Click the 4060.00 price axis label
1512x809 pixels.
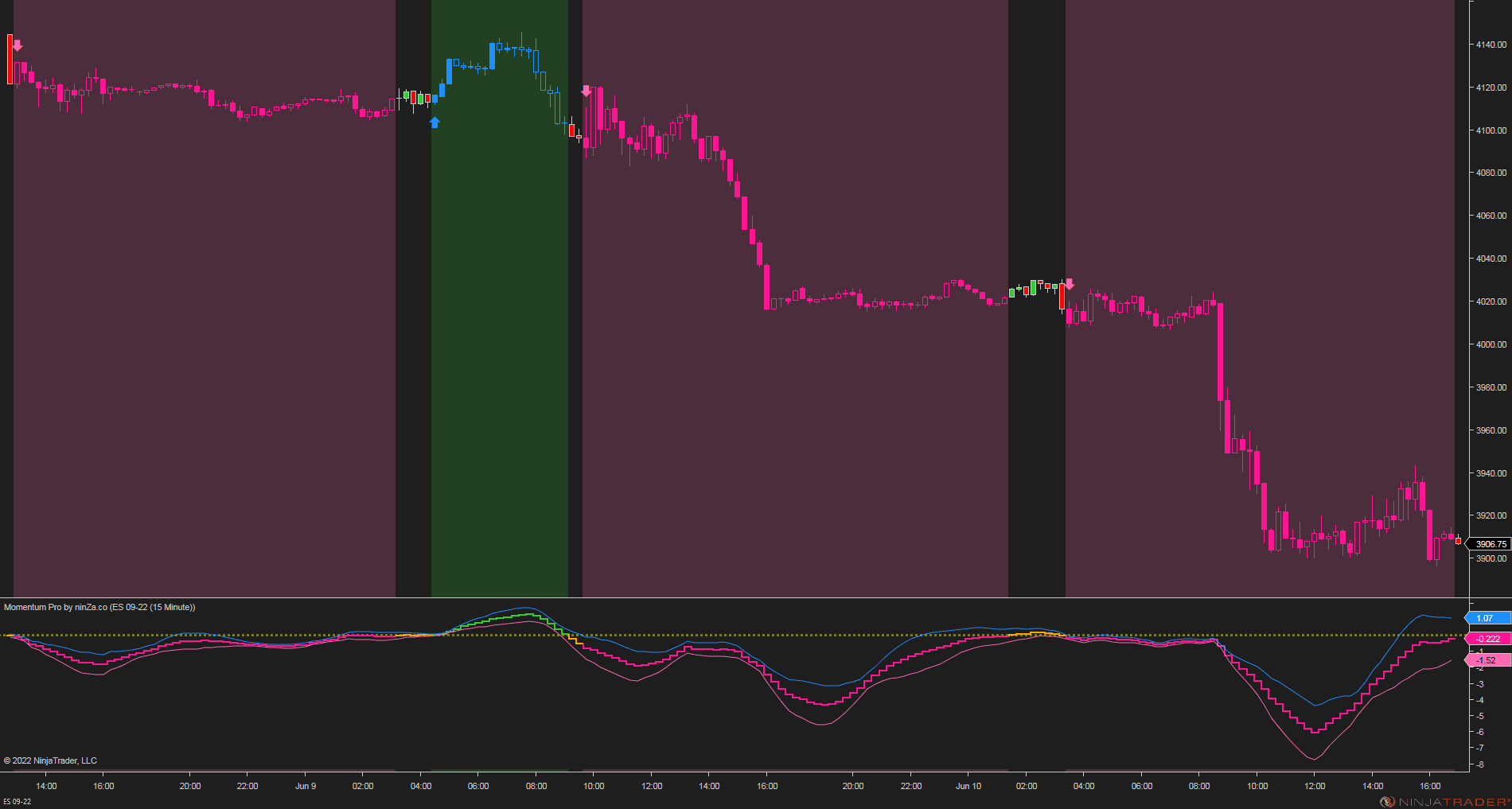click(x=1491, y=216)
